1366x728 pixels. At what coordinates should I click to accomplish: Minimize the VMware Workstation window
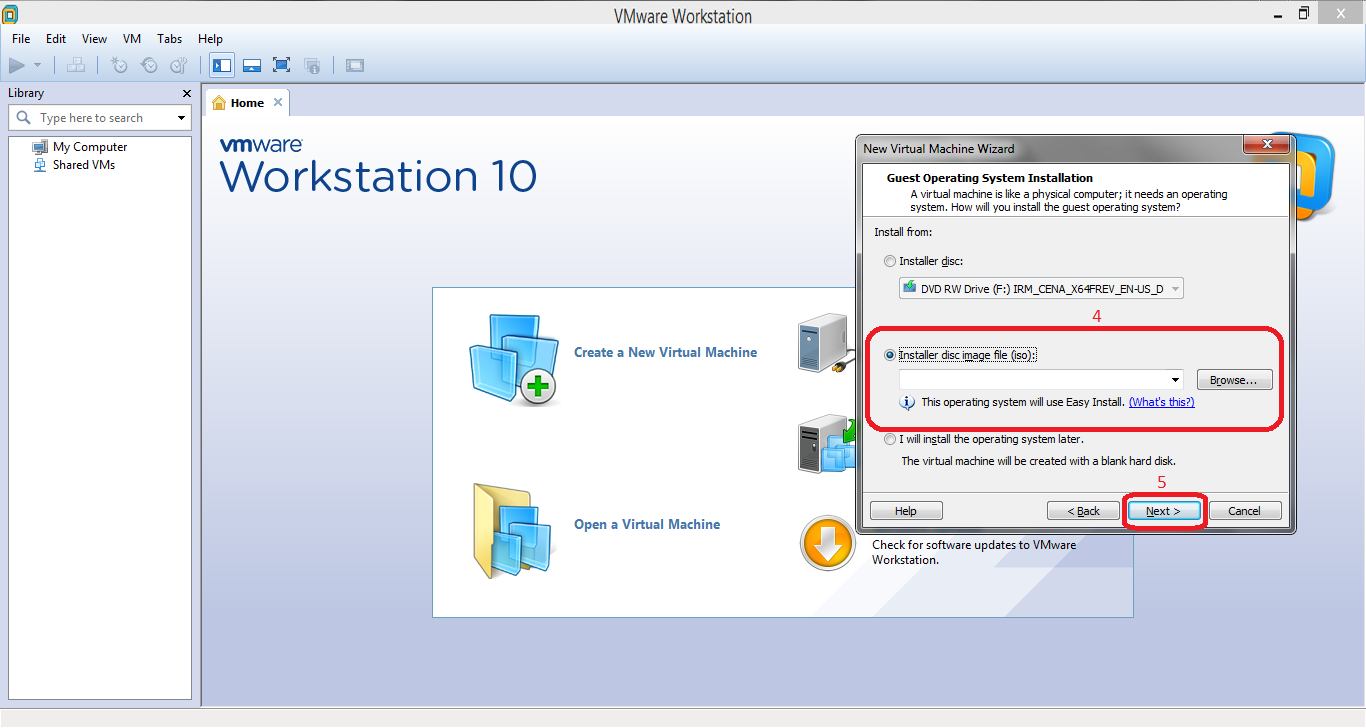pyautogui.click(x=1276, y=14)
